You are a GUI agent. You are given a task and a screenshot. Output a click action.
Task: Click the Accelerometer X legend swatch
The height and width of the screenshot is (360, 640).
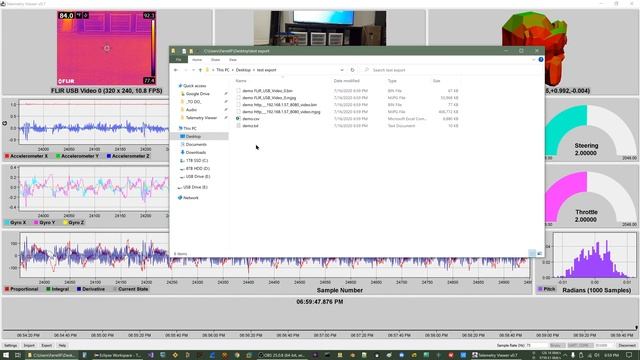[7, 156]
